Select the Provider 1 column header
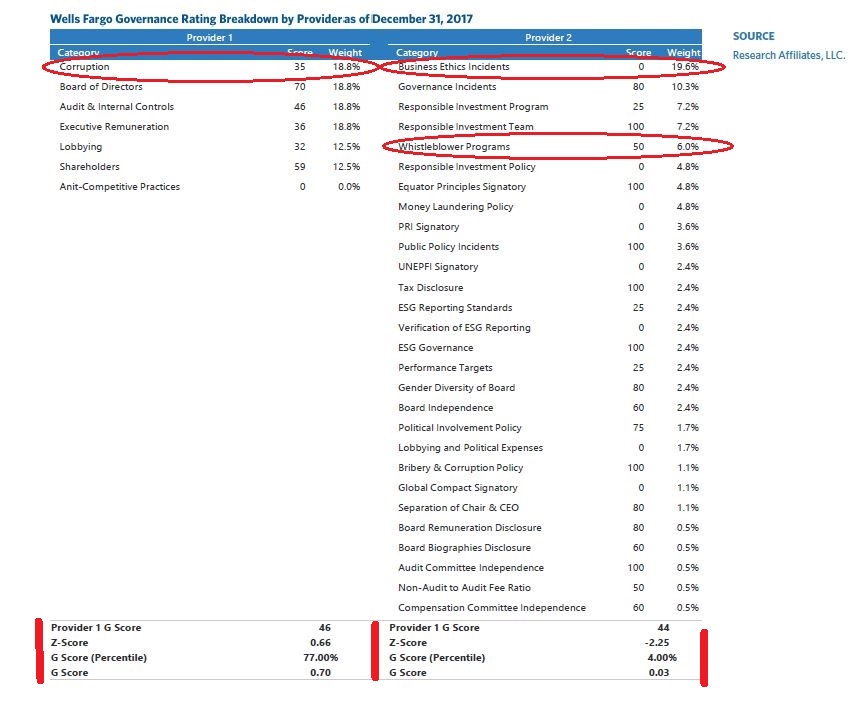861x701 pixels. (210, 37)
